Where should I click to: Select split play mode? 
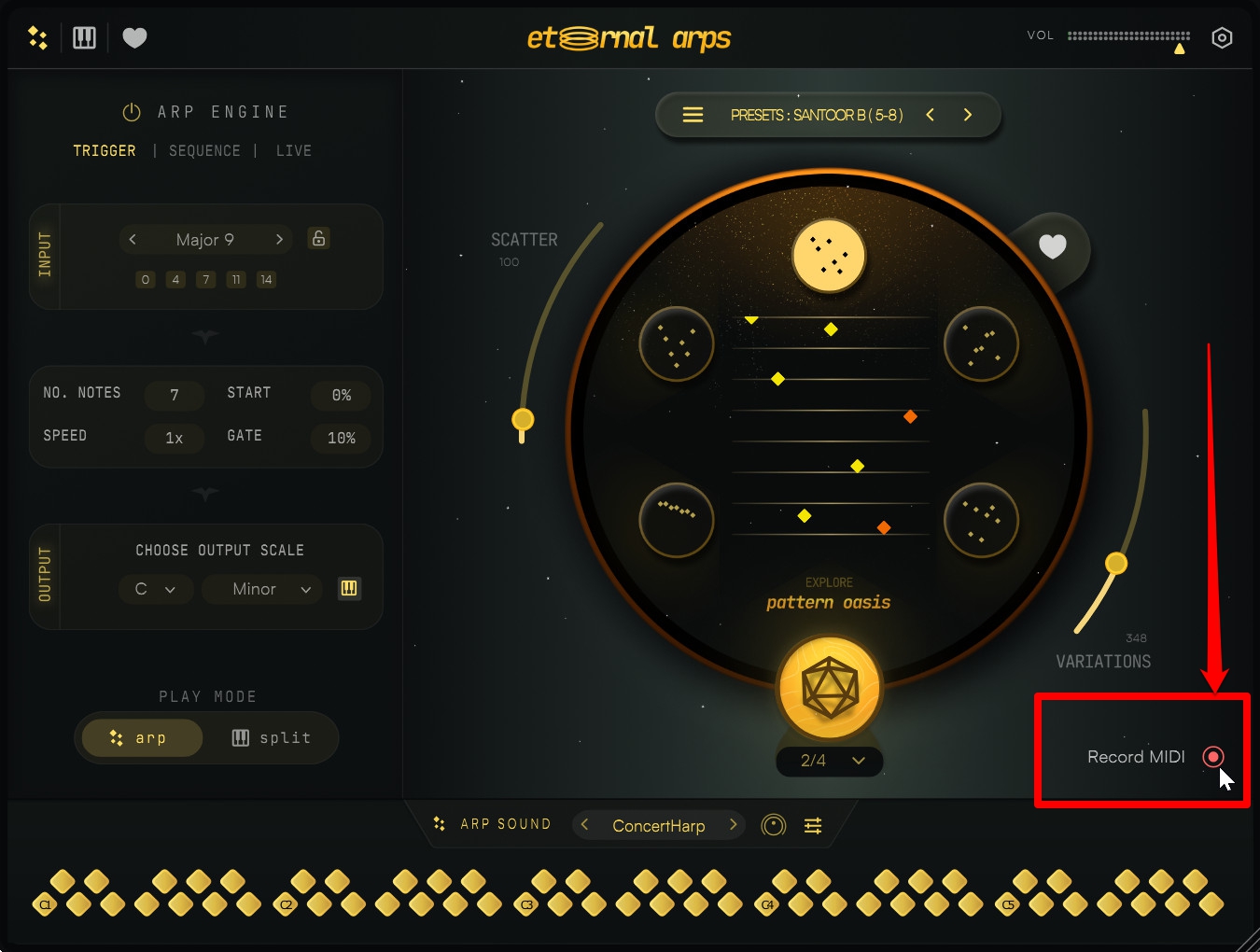click(x=271, y=738)
